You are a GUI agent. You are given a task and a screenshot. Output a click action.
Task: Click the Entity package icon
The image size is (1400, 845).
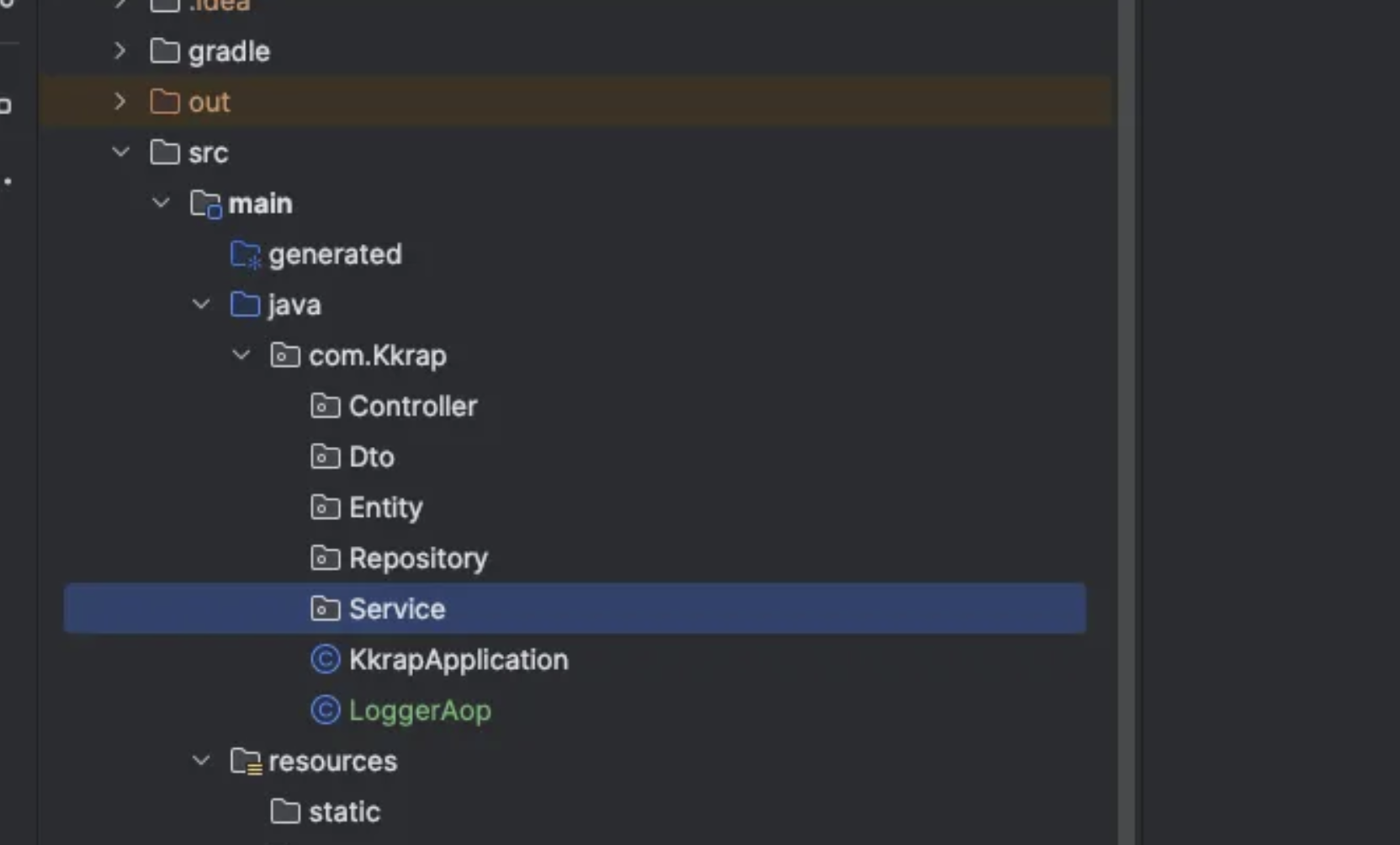coord(326,507)
